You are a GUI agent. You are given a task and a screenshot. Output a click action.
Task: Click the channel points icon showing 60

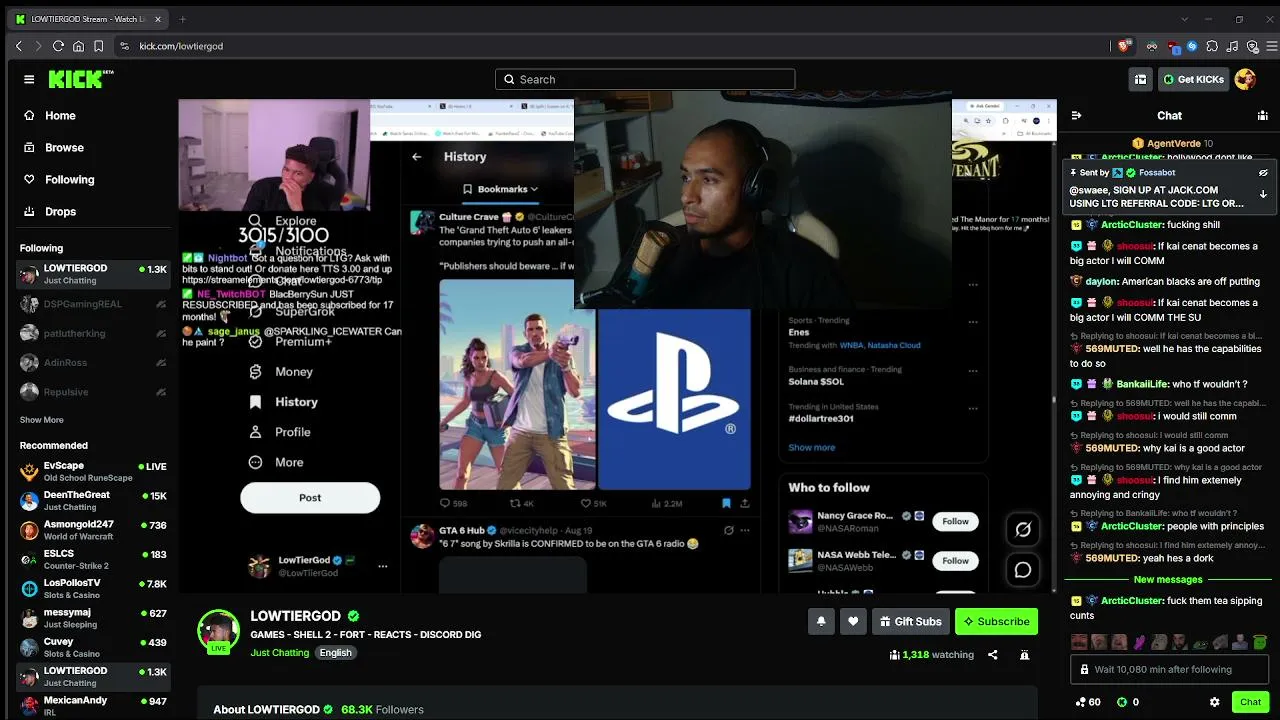pos(1081,702)
